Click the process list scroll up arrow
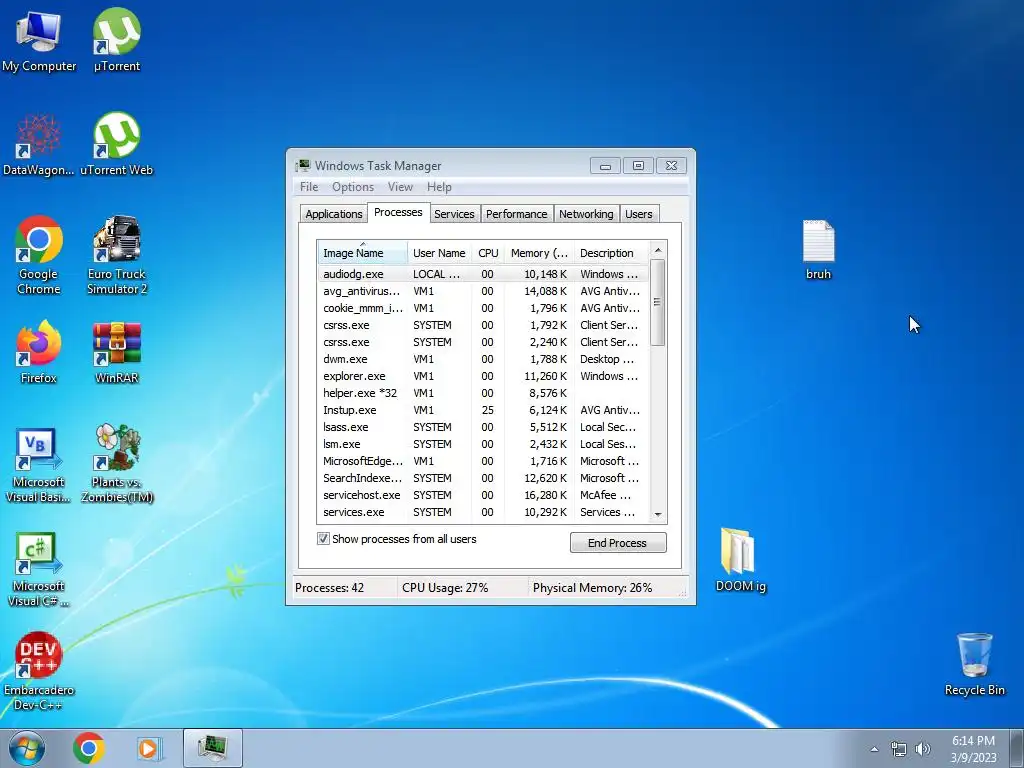The width and height of the screenshot is (1024, 768). [658, 250]
